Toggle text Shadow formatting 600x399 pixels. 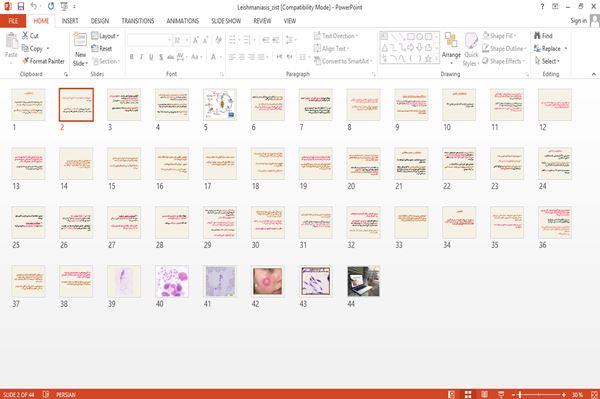[161, 57]
